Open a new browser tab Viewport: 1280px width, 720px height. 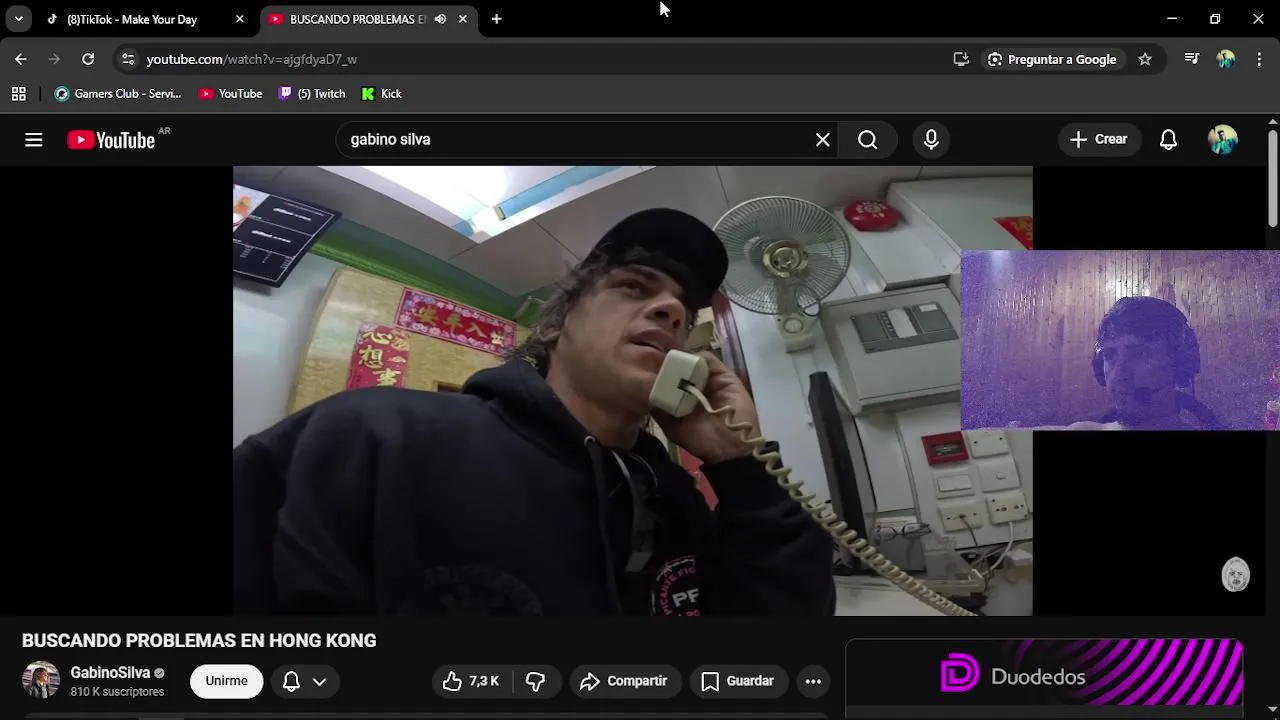click(x=496, y=19)
